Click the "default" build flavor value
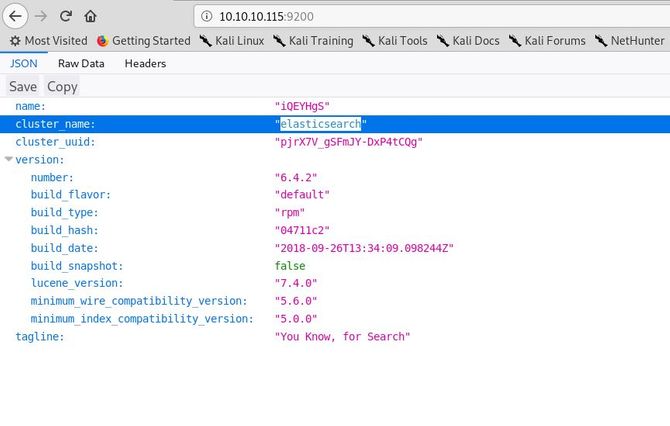 [302, 195]
